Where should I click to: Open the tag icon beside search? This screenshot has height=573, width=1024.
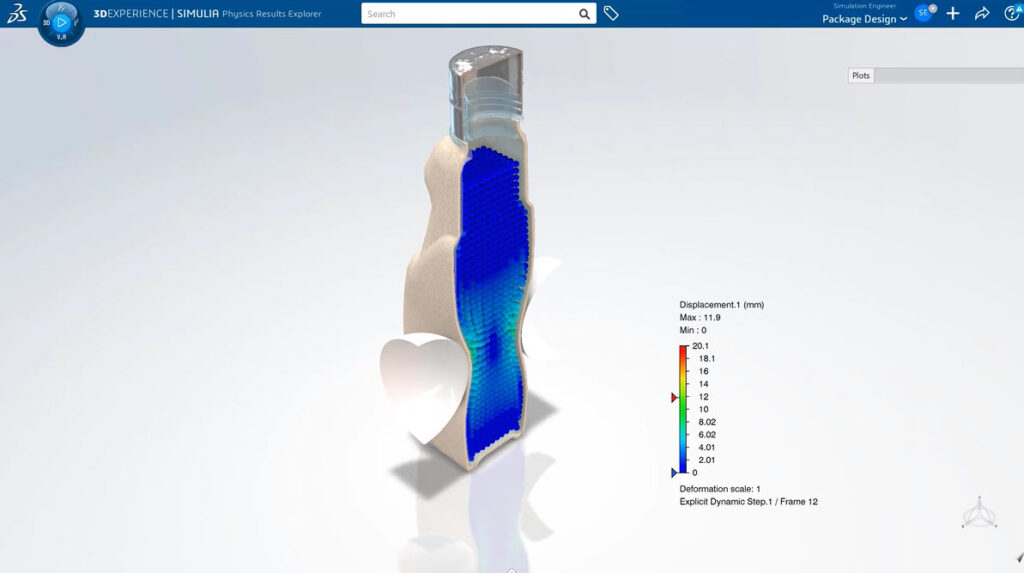pos(611,14)
